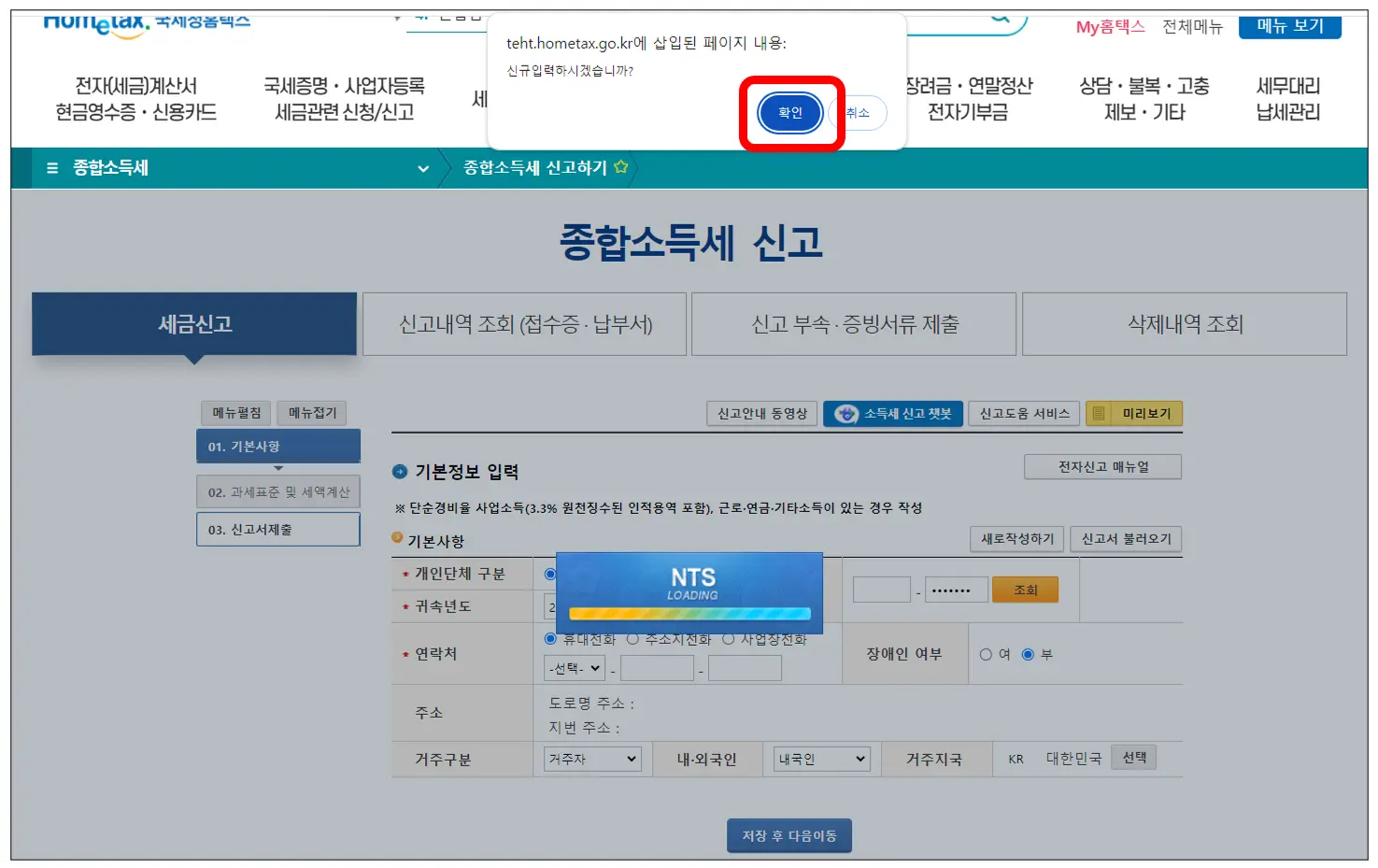Select 여 for 장애인 여부
Image resolution: width=1378 pixels, height=868 pixels.
(x=986, y=654)
